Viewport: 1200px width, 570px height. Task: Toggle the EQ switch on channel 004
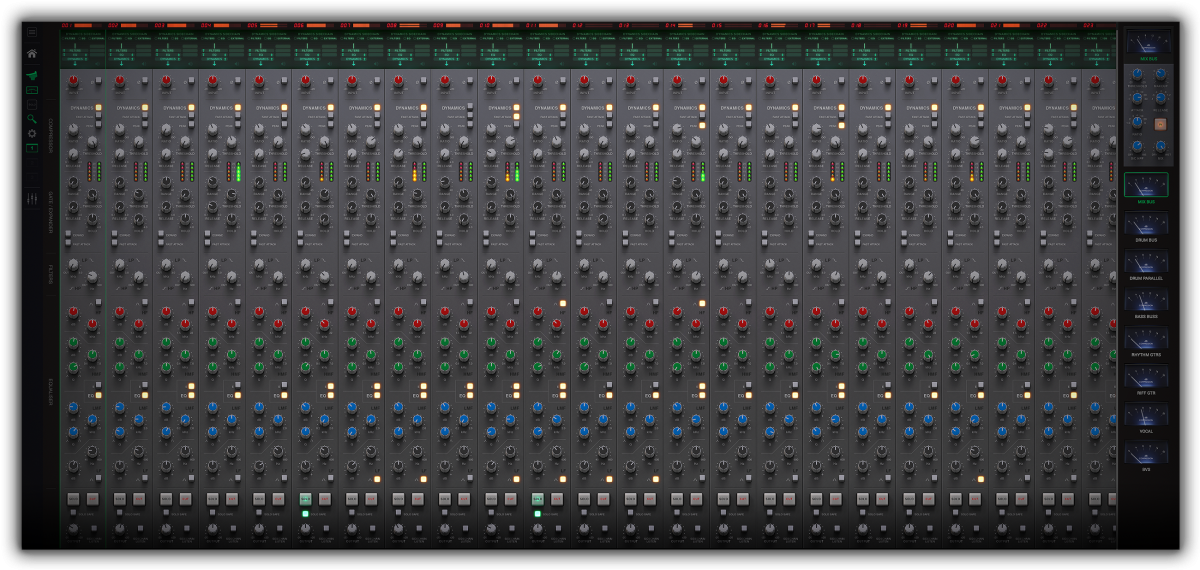[238, 395]
